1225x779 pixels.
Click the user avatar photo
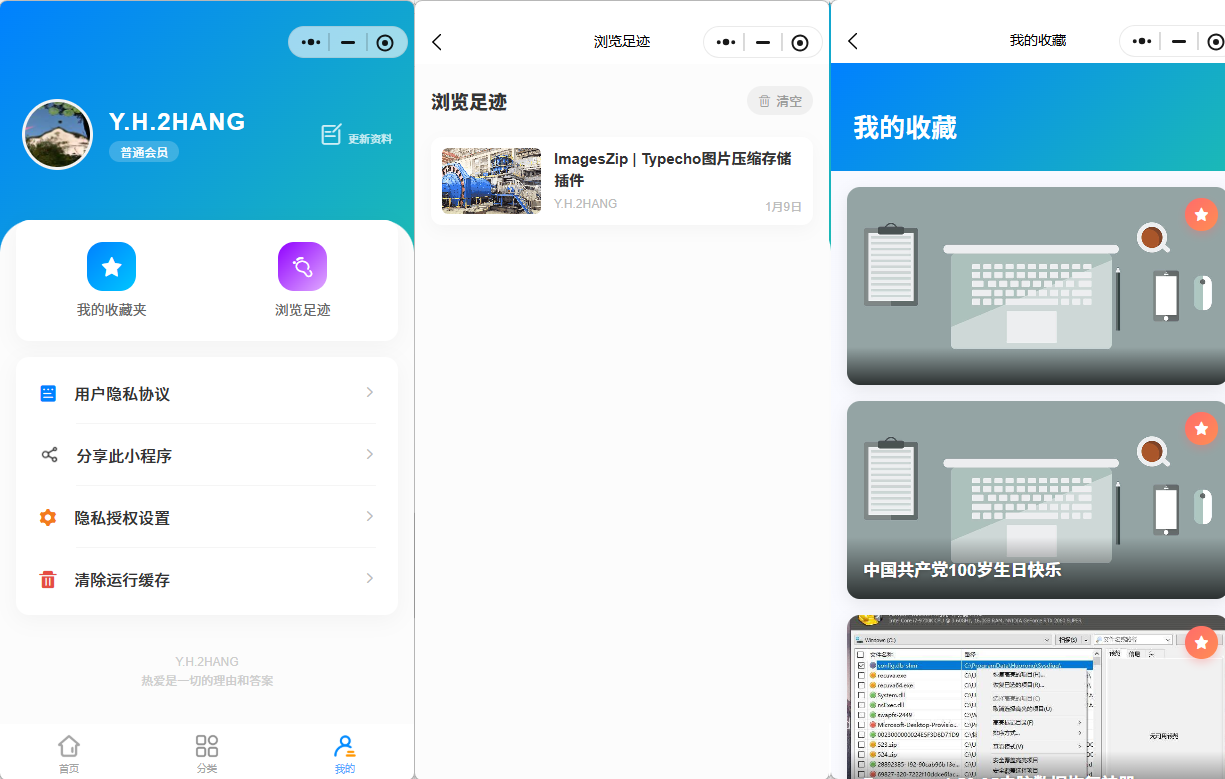click(57, 134)
